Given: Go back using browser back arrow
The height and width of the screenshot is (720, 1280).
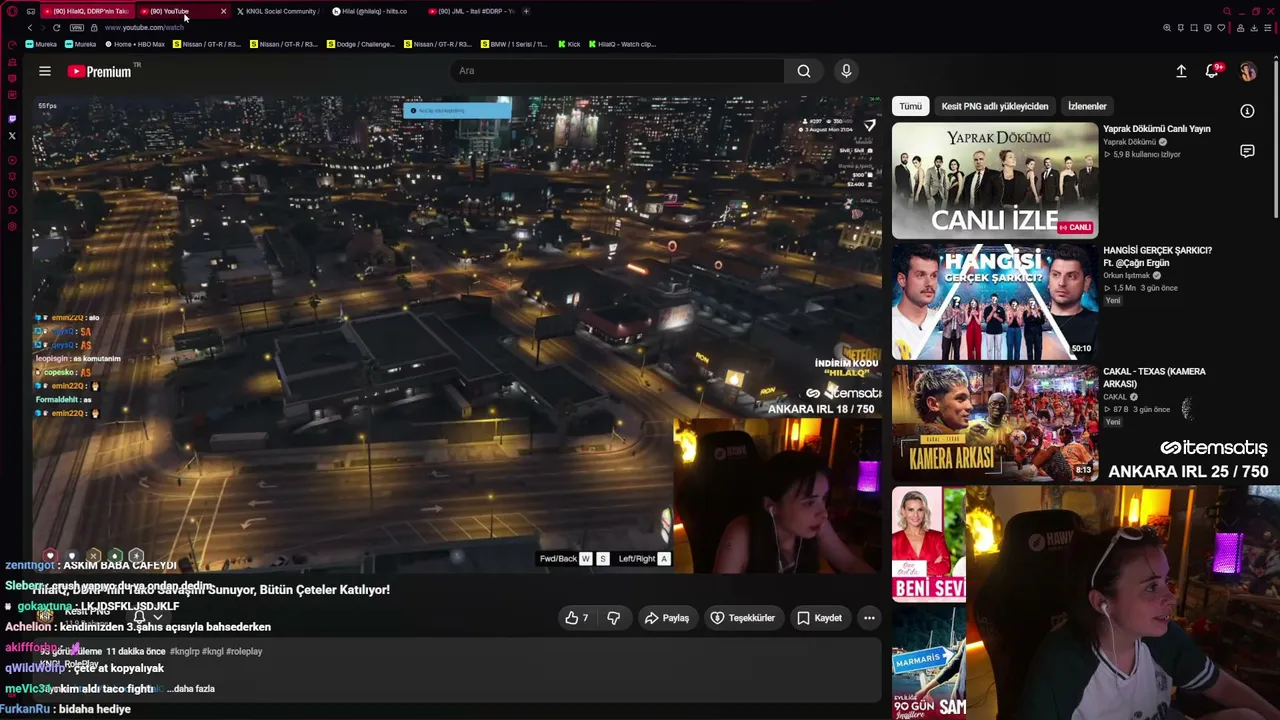Looking at the screenshot, I should coord(30,28).
